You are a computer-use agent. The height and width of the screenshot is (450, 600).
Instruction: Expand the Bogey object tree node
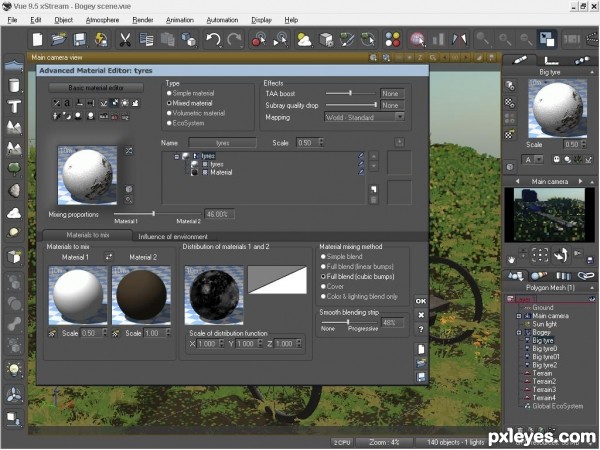(x=519, y=332)
